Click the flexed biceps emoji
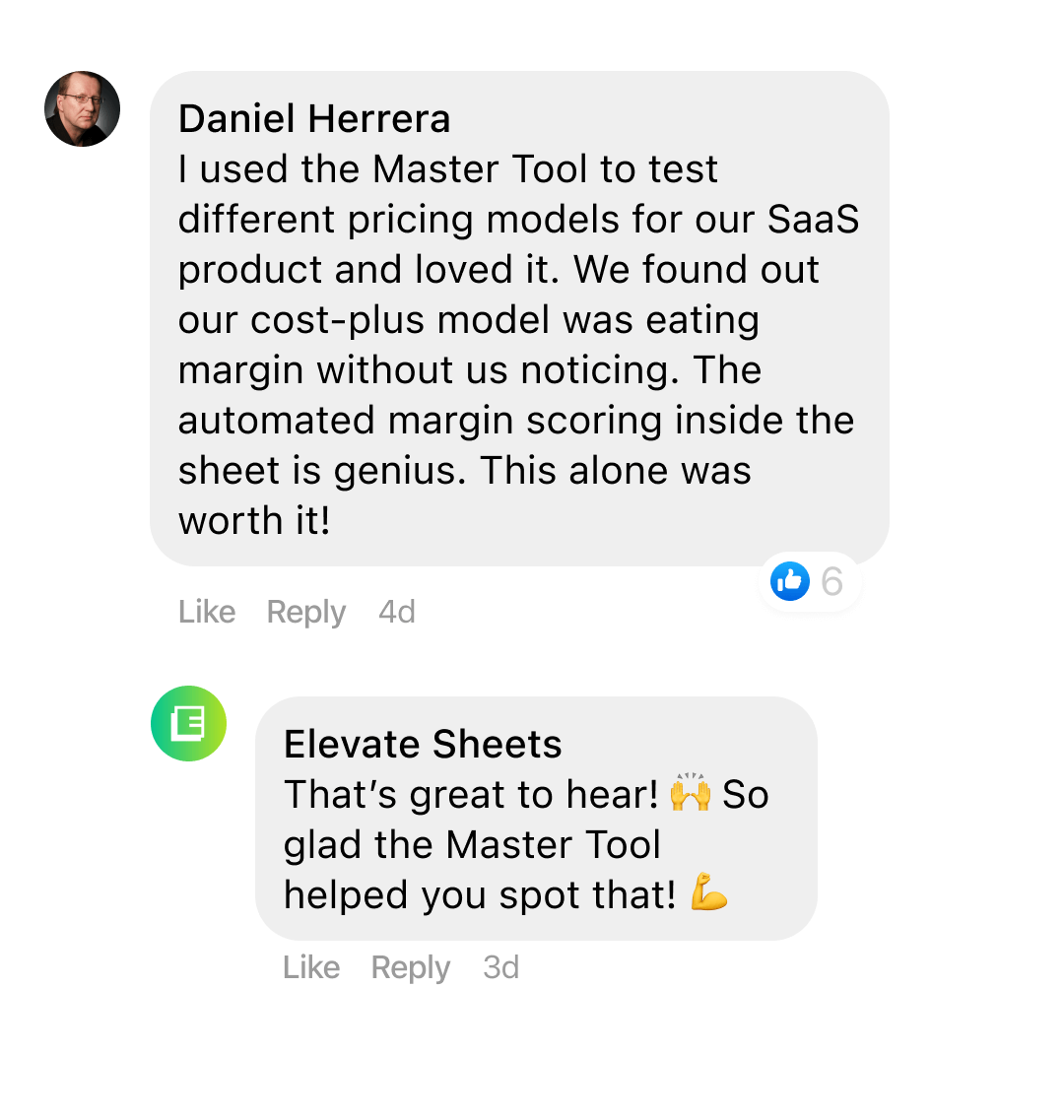The width and height of the screenshot is (1064, 1120). click(x=708, y=892)
